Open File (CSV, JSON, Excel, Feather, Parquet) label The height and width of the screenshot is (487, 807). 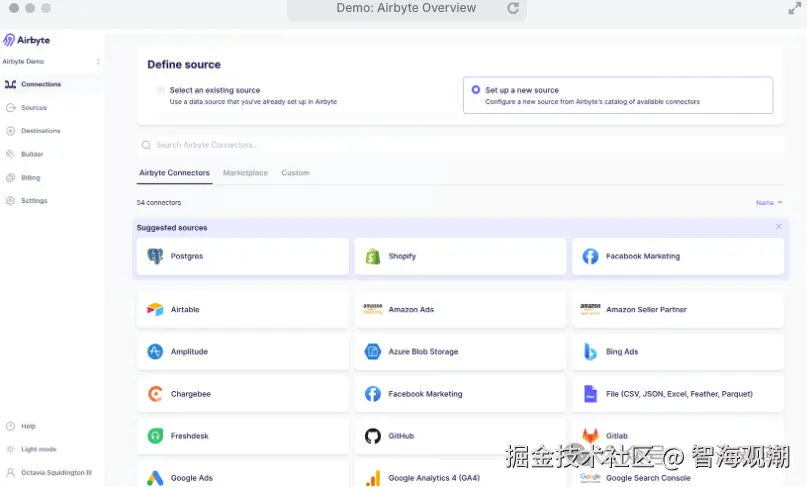679,394
